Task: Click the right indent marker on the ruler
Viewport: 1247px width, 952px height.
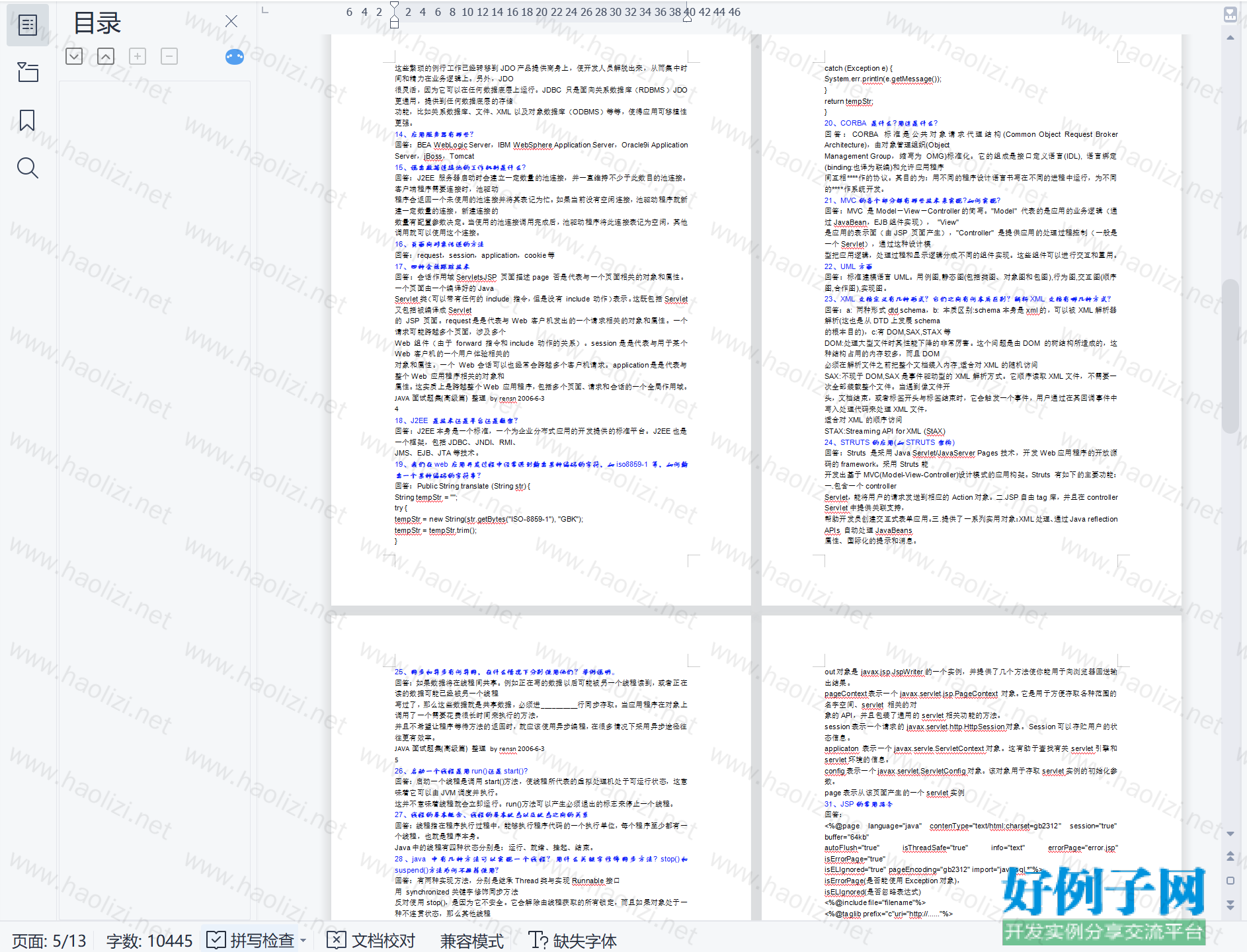Action: pyautogui.click(x=688, y=17)
